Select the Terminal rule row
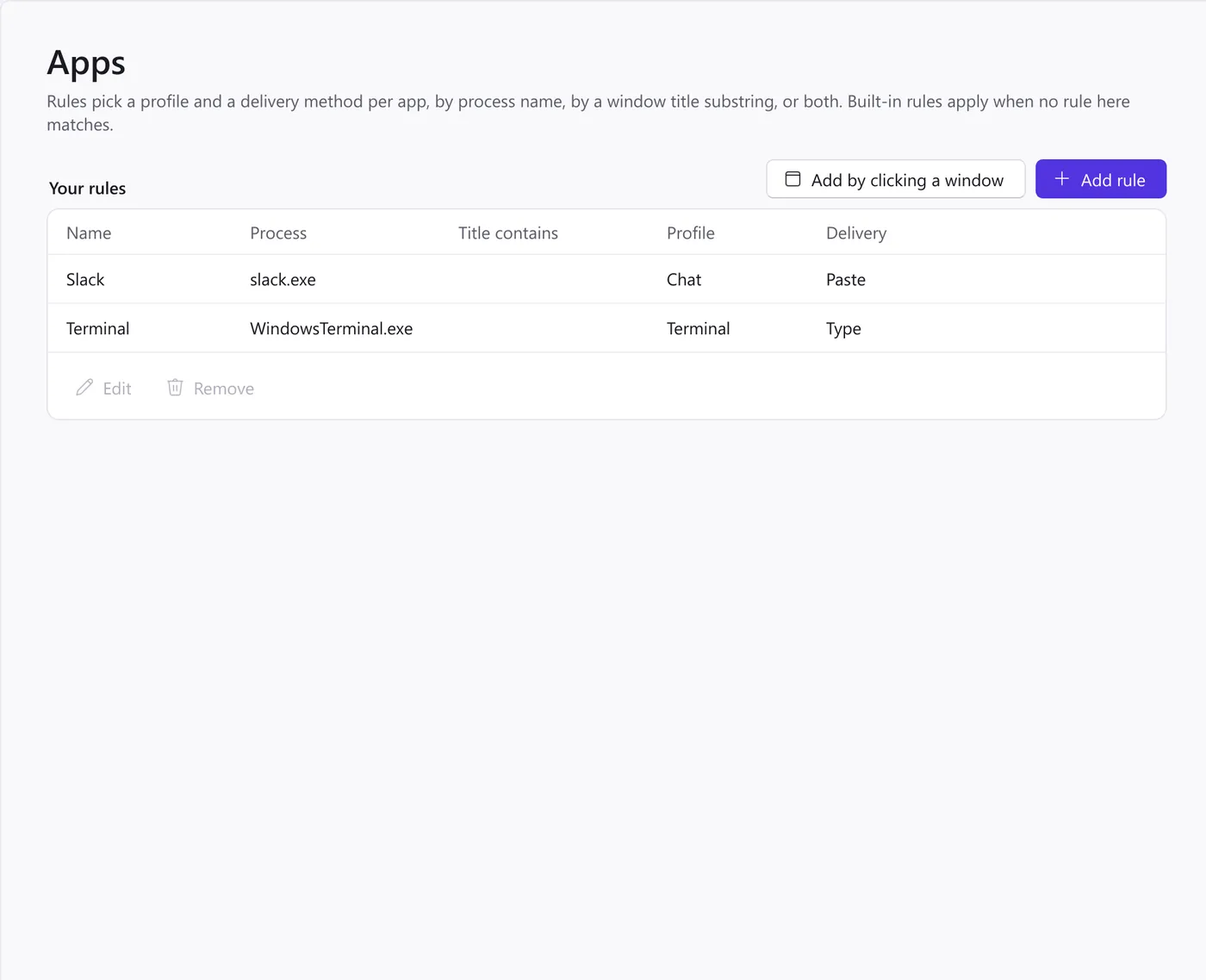1206x980 pixels. (x=606, y=328)
